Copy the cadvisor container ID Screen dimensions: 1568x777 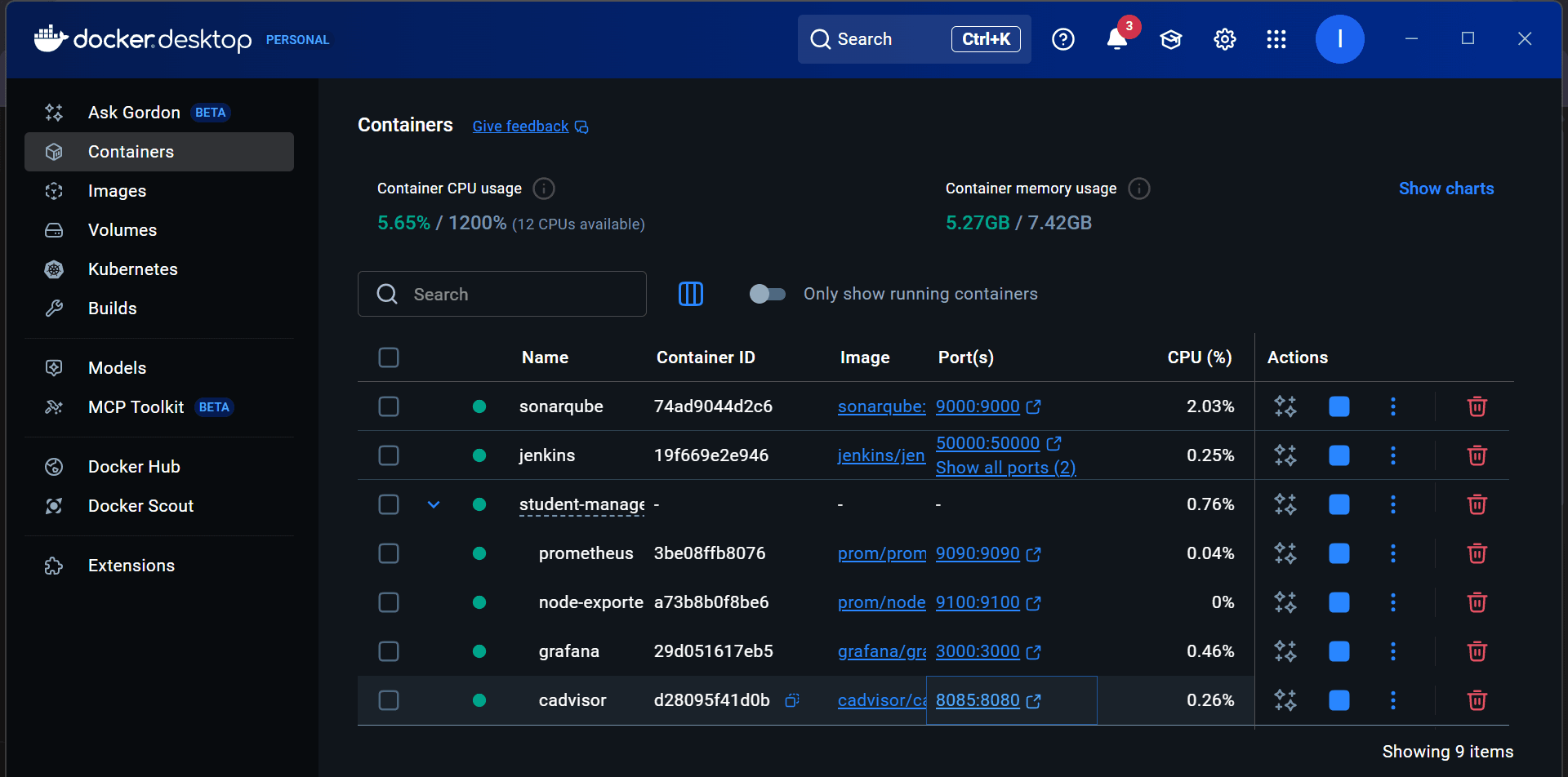pyautogui.click(x=791, y=700)
